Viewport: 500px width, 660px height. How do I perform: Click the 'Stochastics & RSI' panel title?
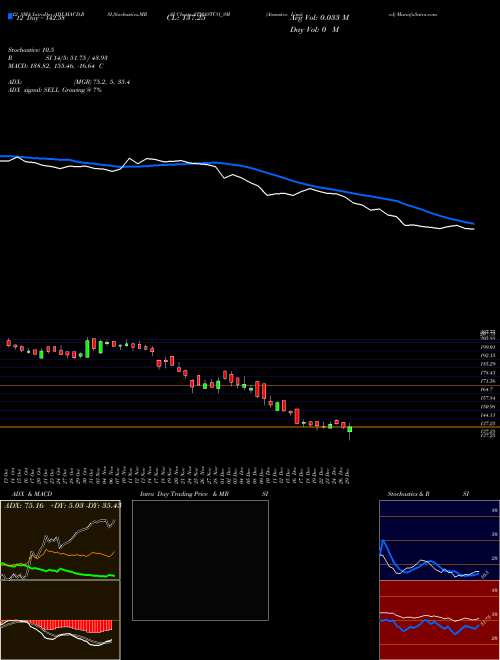coord(428,494)
